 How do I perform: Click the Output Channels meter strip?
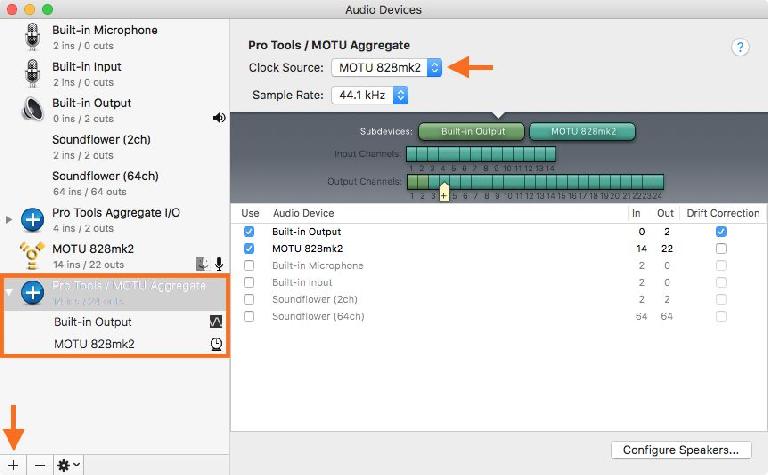coord(535,182)
